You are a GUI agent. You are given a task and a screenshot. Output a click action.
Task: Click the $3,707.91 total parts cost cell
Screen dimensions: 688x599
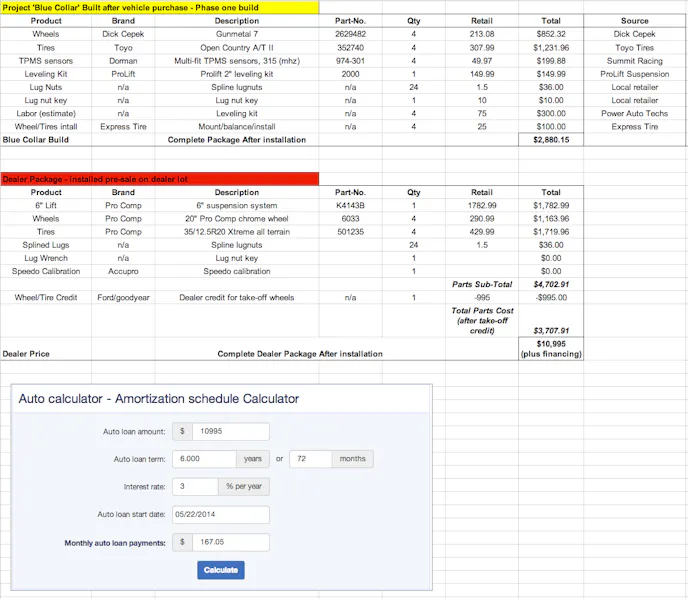click(x=551, y=331)
